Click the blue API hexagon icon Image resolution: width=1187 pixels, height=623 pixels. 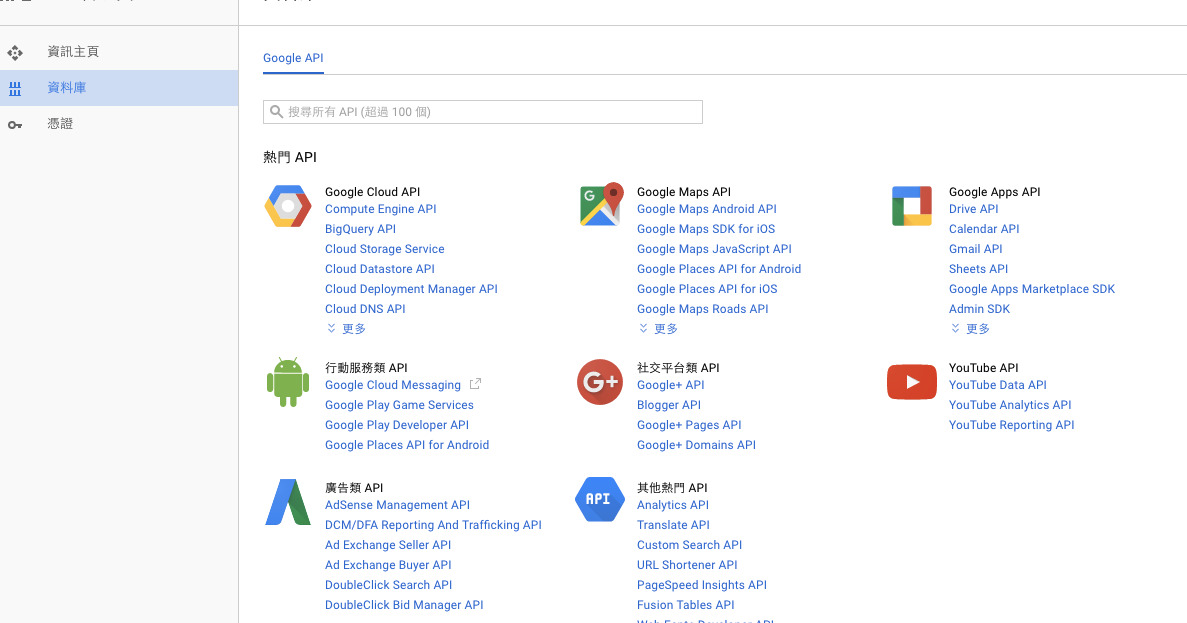coord(600,500)
